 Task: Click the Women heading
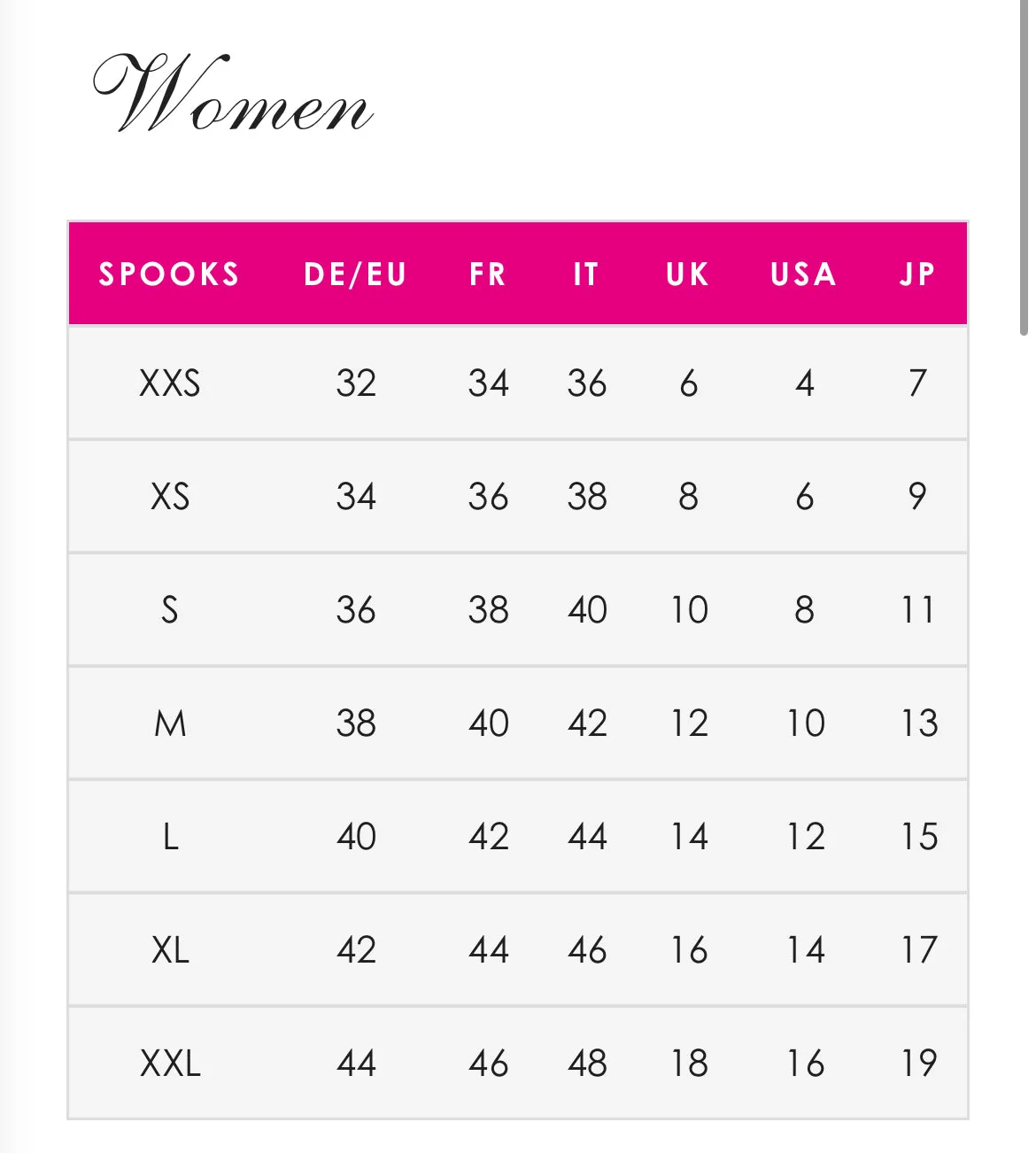coord(232,94)
